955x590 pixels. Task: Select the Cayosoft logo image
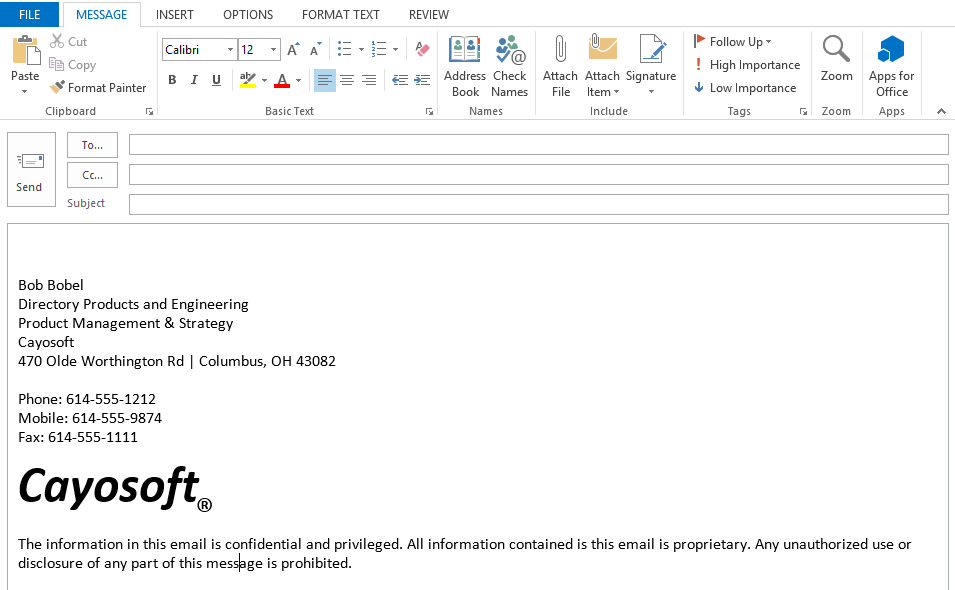coord(115,488)
